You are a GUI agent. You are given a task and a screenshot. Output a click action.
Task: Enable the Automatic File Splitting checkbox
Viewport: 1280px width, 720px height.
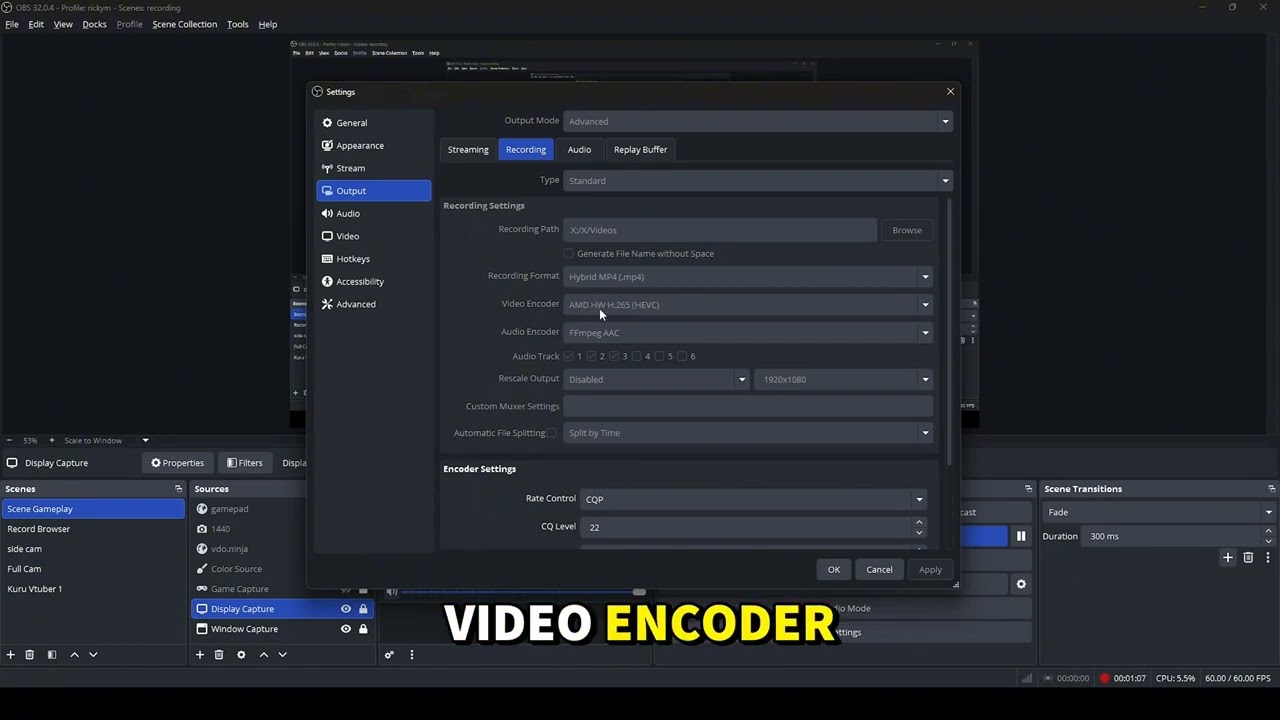(551, 433)
